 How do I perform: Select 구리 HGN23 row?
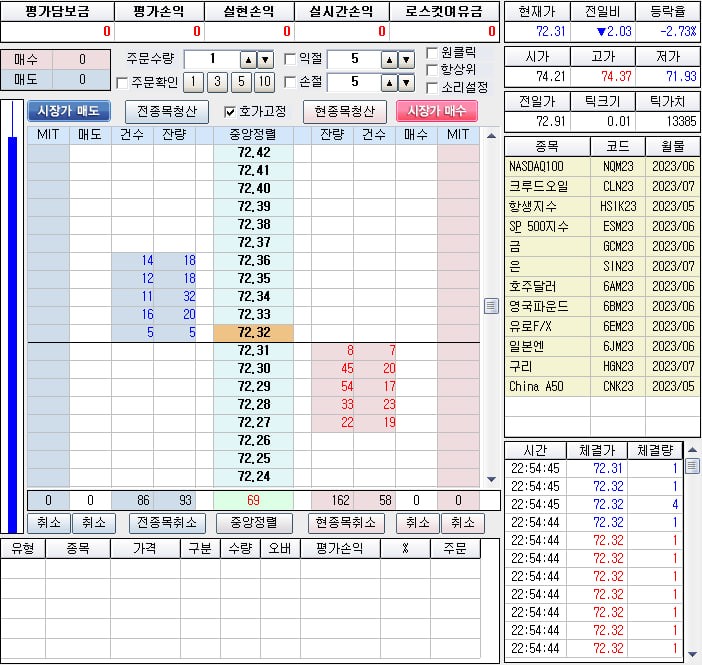click(602, 366)
